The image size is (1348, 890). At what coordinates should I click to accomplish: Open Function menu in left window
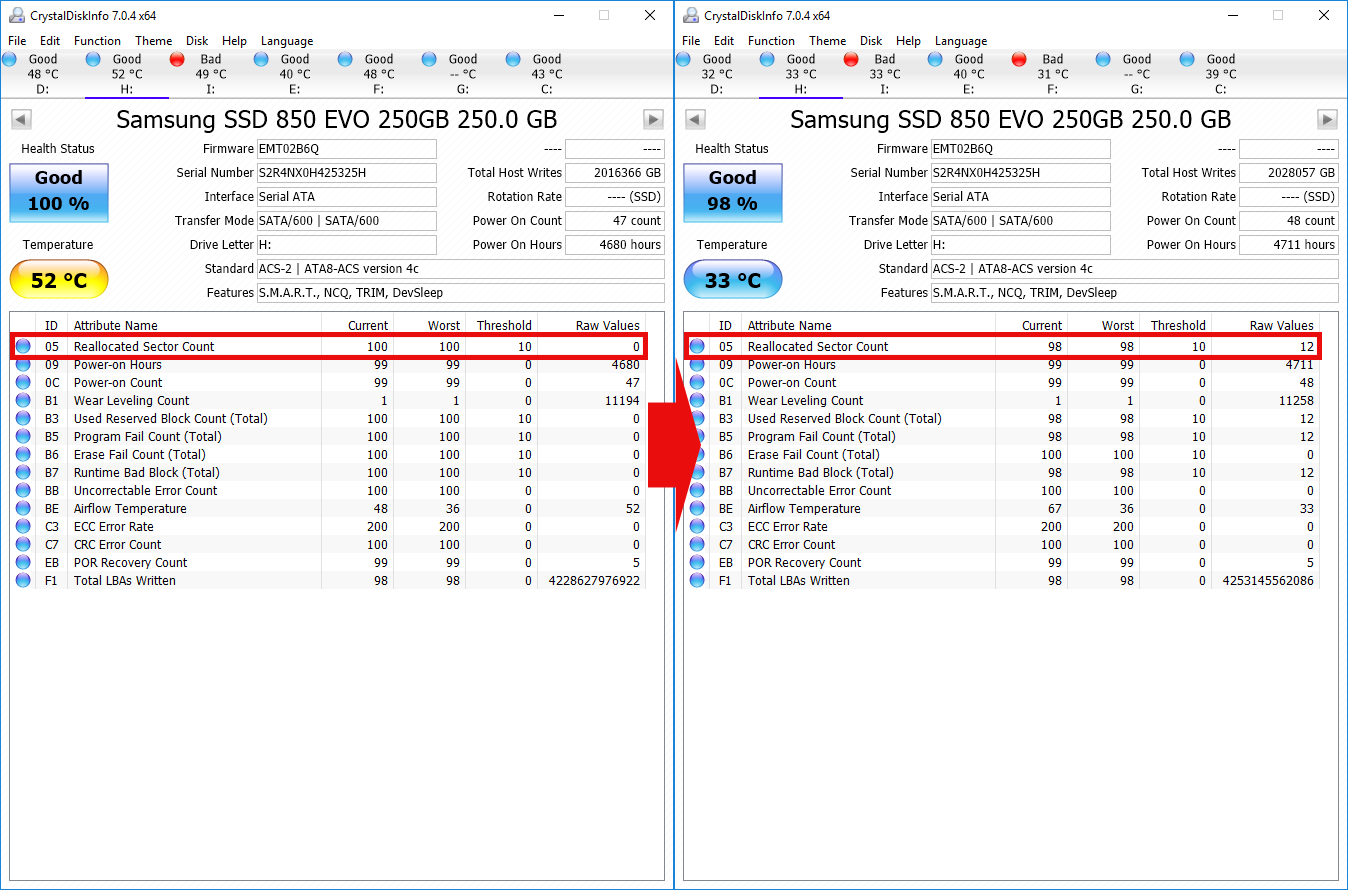coord(97,41)
